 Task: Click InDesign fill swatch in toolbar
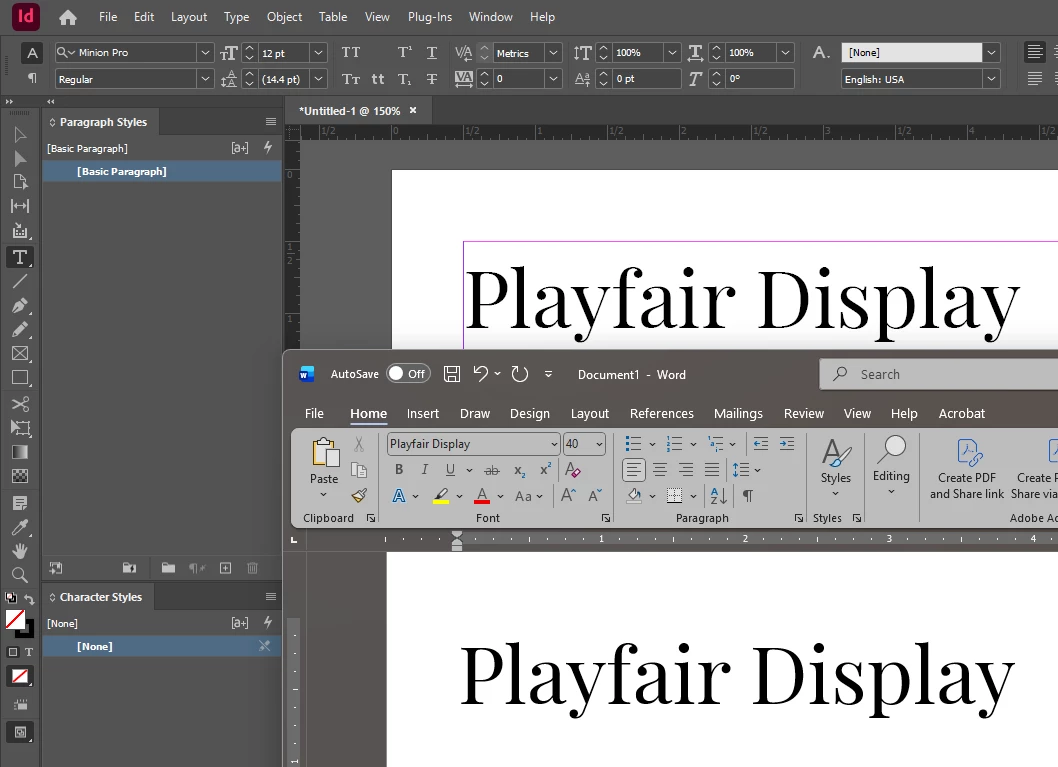(15, 619)
